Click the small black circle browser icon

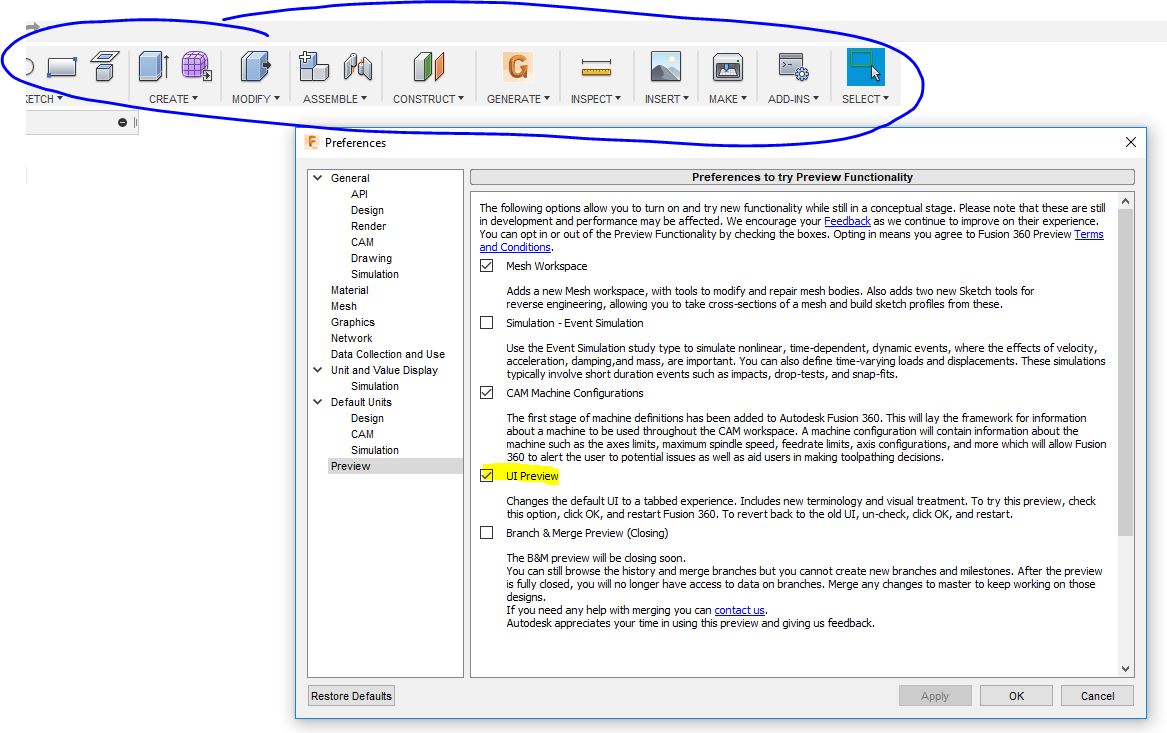click(x=122, y=122)
